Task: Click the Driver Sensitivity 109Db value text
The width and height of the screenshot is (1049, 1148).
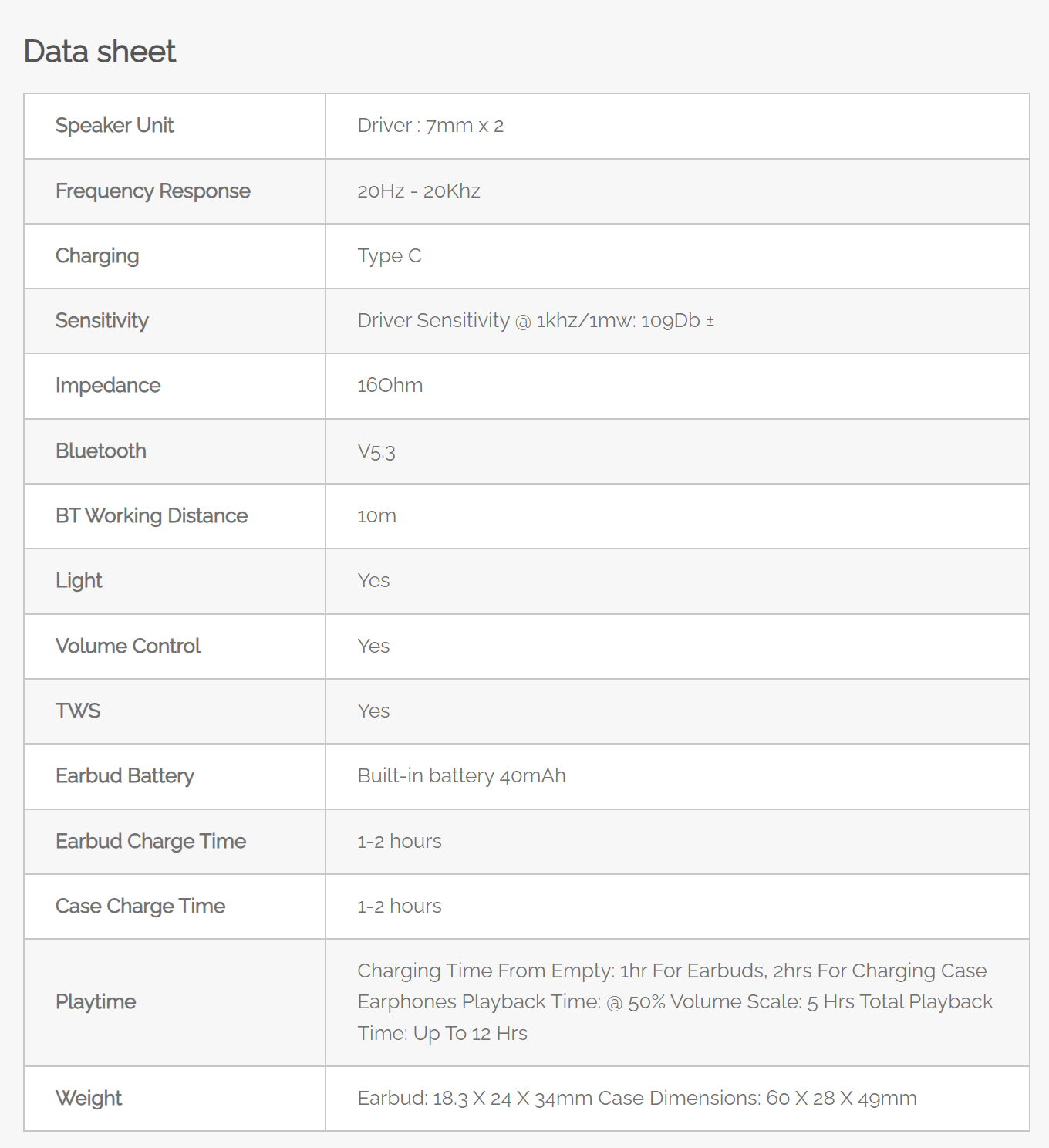Action: point(535,321)
